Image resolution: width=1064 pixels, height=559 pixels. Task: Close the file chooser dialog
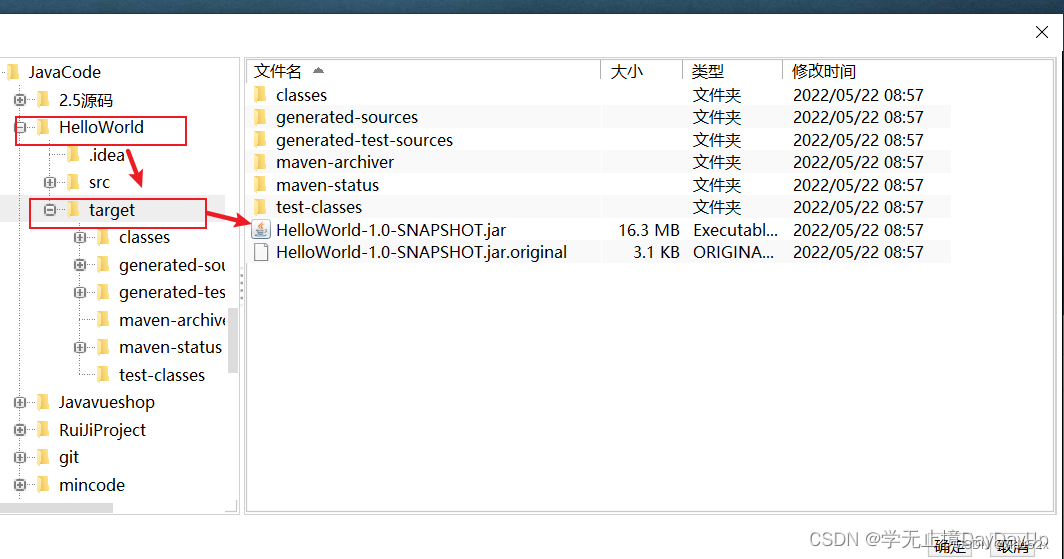1042,32
